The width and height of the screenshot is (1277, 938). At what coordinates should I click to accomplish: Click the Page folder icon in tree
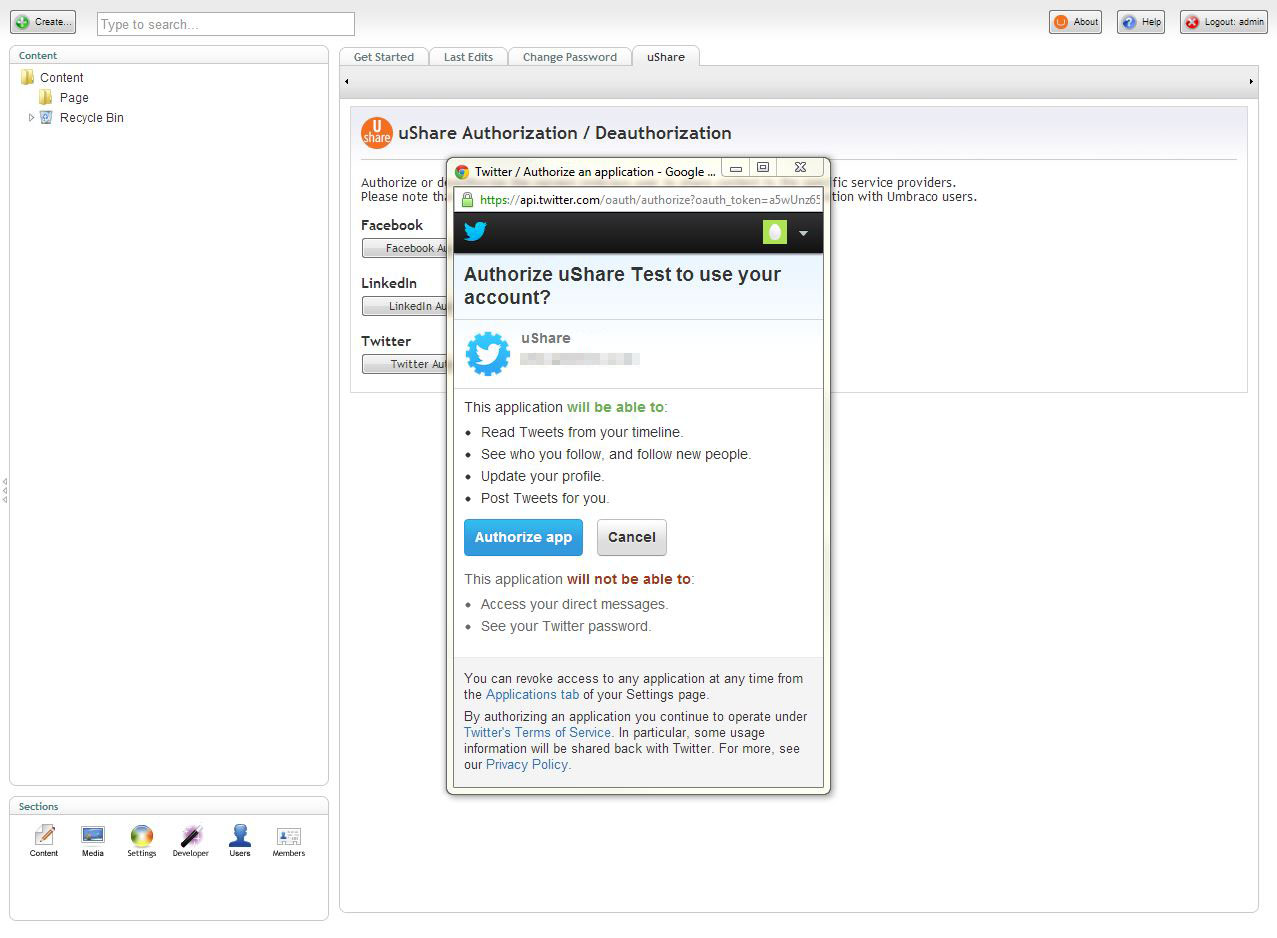46,97
